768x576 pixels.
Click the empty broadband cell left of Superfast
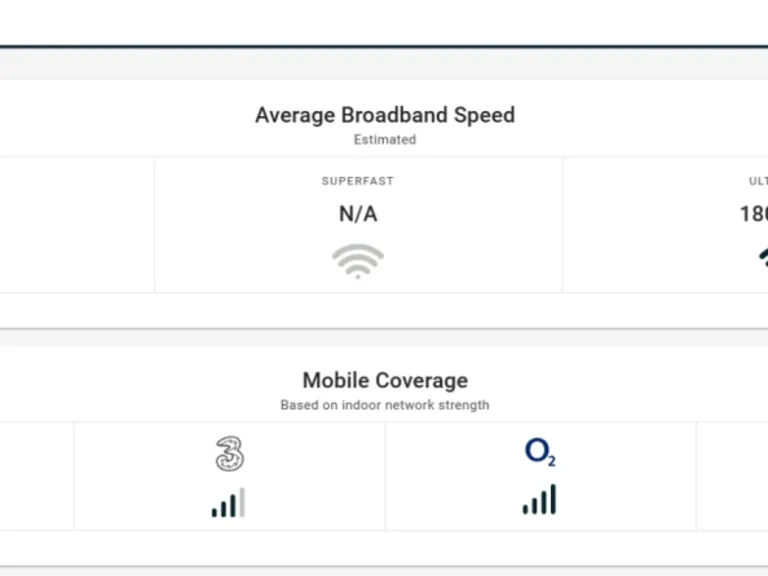(x=76, y=225)
